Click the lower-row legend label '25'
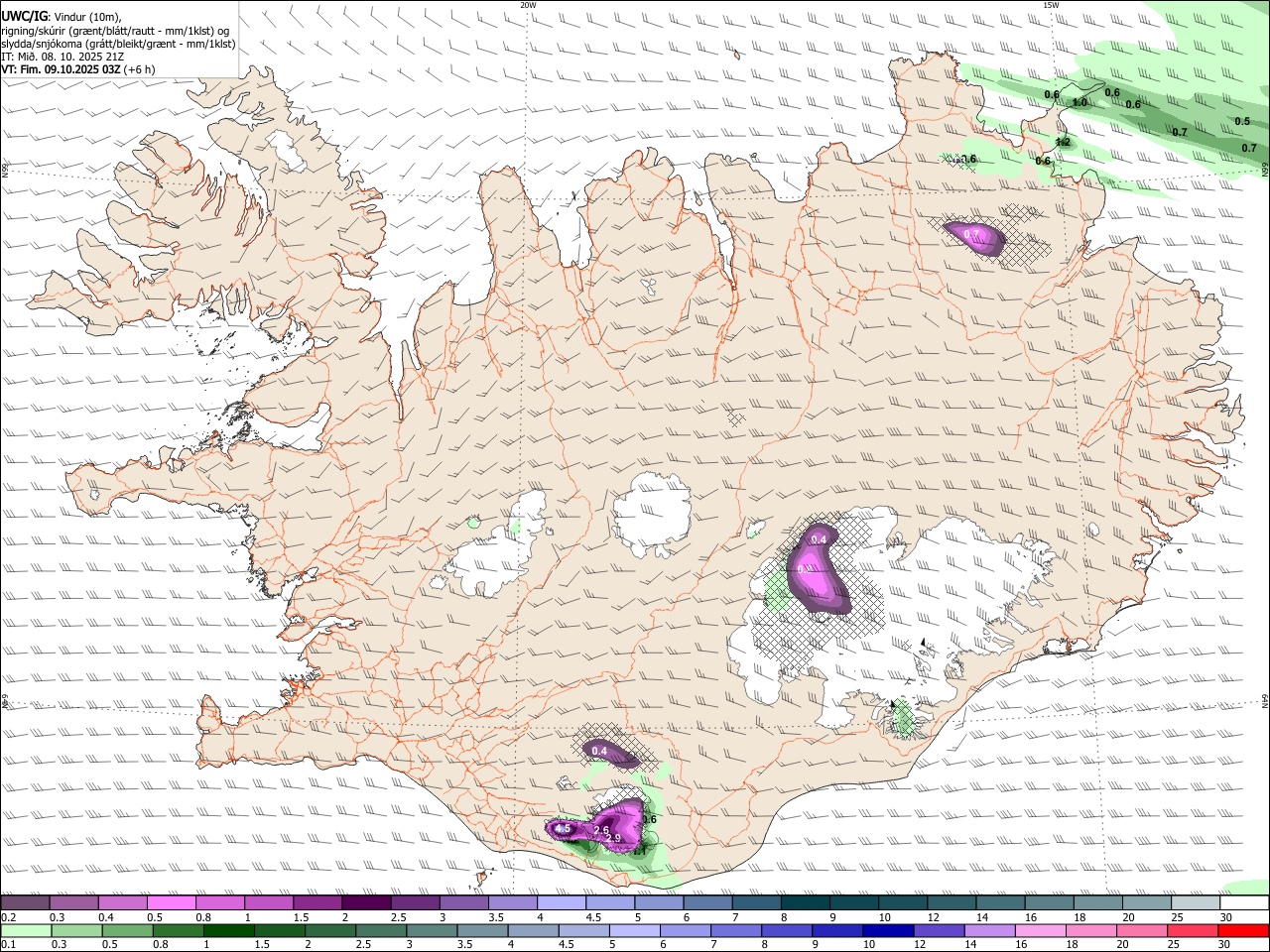 click(x=1175, y=943)
